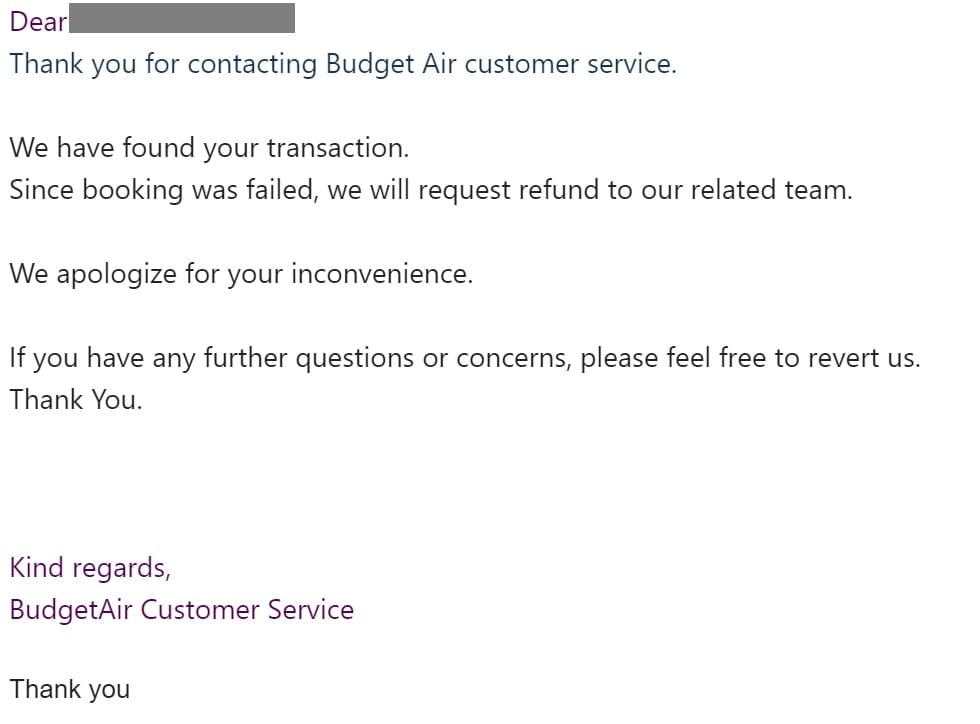
Task: Click the "Thank You." line mid-email
Action: coord(76,400)
